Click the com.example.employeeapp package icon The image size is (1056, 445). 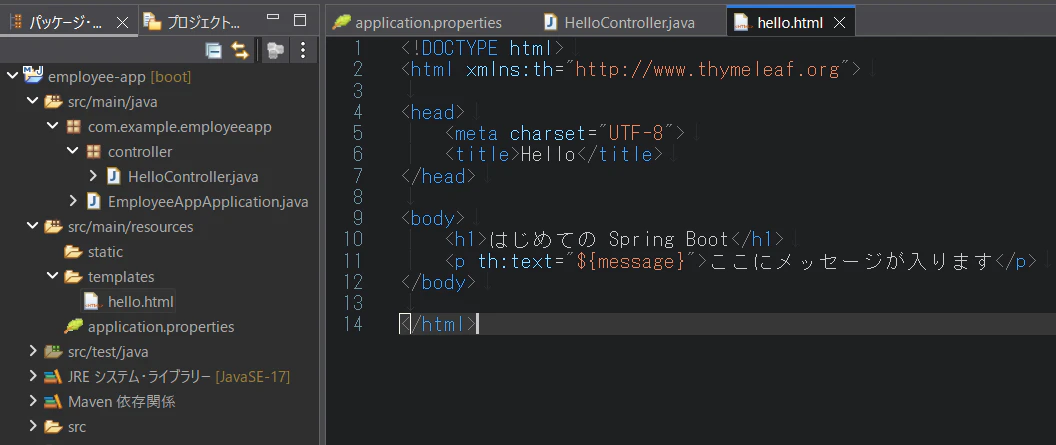(73, 127)
